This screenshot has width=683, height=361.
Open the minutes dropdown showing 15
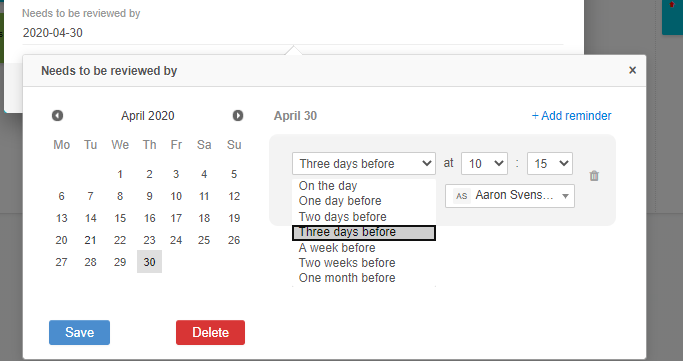tap(550, 163)
